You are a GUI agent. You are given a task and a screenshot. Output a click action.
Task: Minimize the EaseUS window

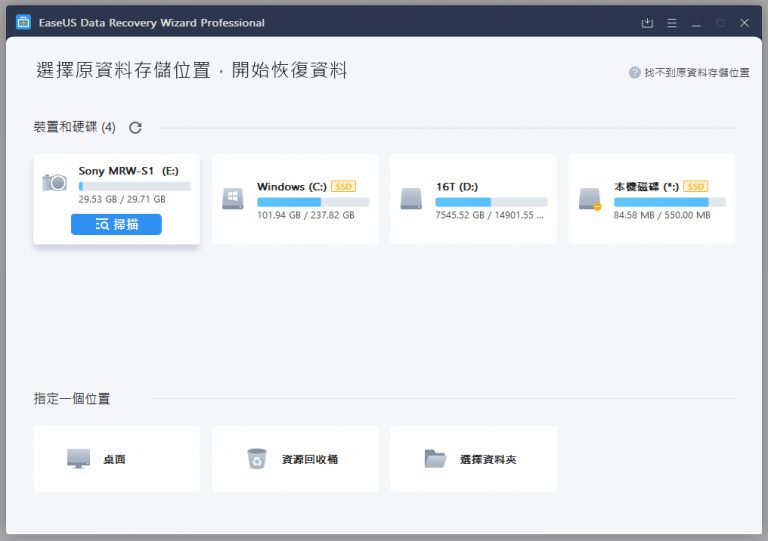point(696,23)
